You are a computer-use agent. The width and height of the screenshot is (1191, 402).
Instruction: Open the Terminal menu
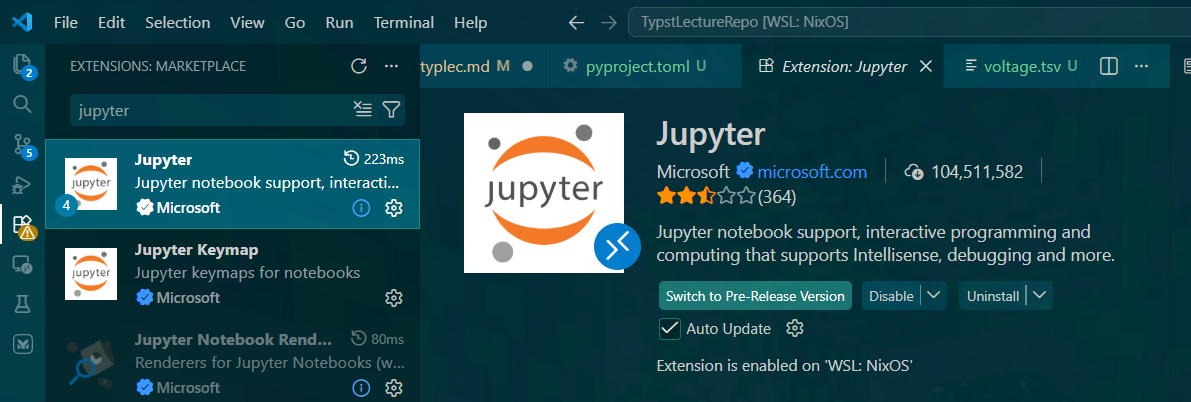coord(404,23)
